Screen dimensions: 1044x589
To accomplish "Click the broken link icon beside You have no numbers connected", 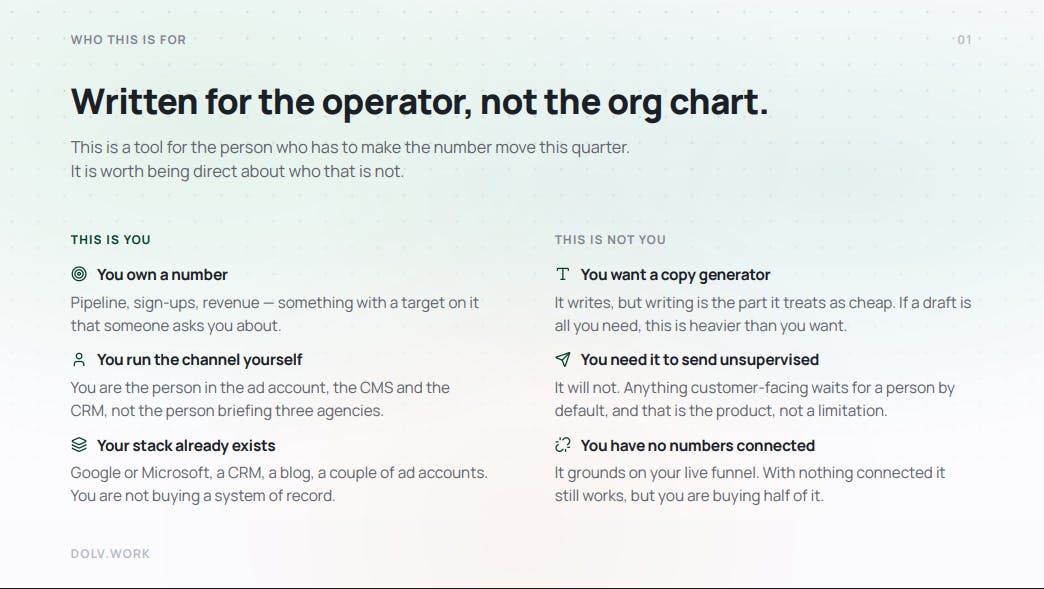I will click(x=563, y=445).
